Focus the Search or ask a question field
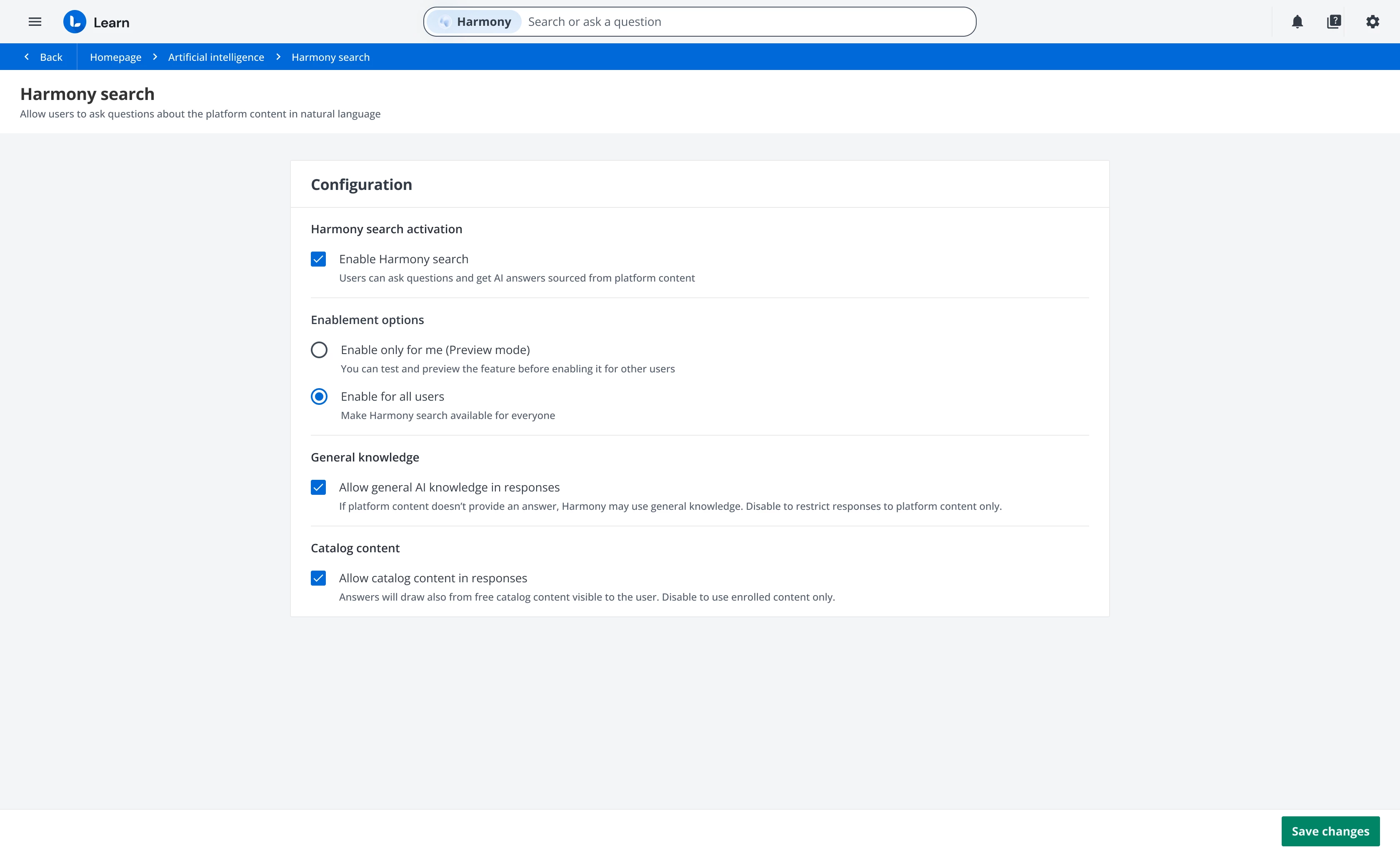 point(739,22)
